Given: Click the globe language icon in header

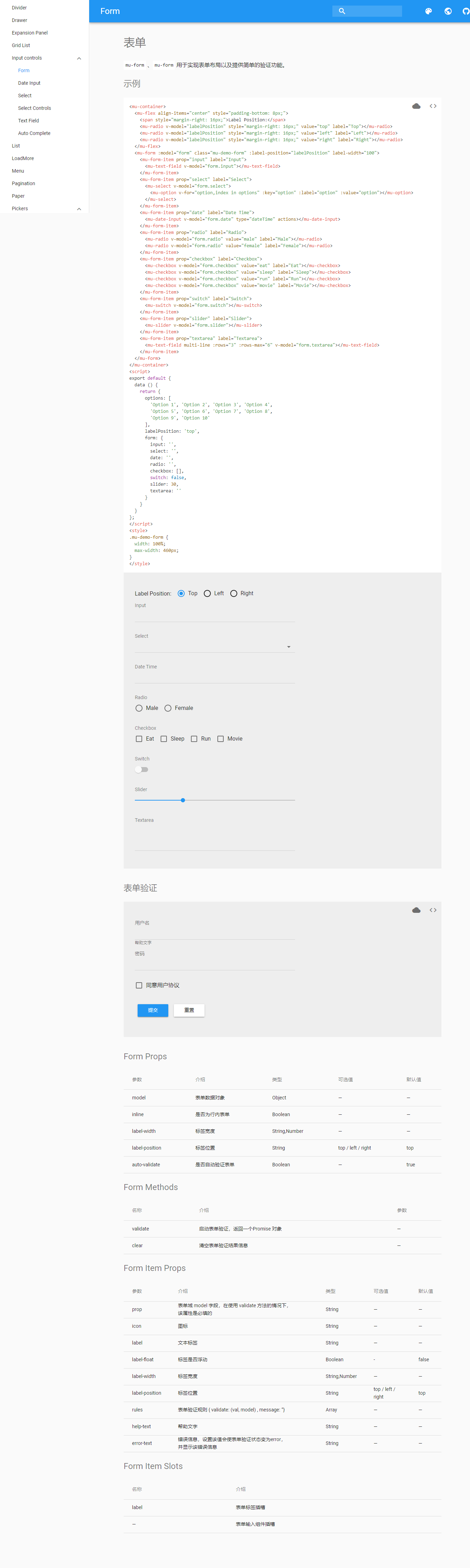Looking at the screenshot, I should [448, 11].
